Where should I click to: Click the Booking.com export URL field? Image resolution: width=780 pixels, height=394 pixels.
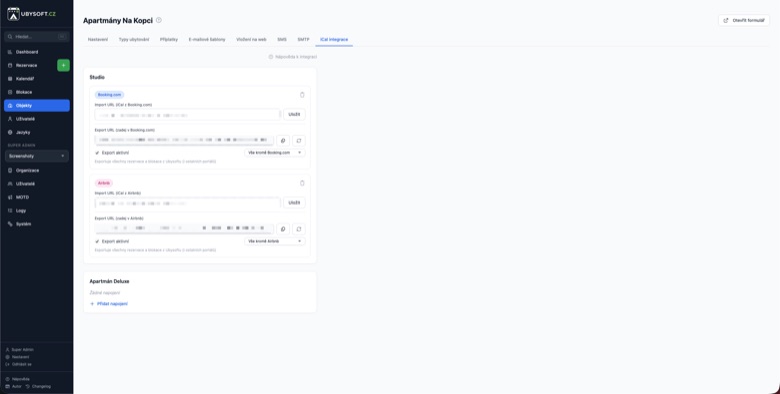(x=184, y=140)
